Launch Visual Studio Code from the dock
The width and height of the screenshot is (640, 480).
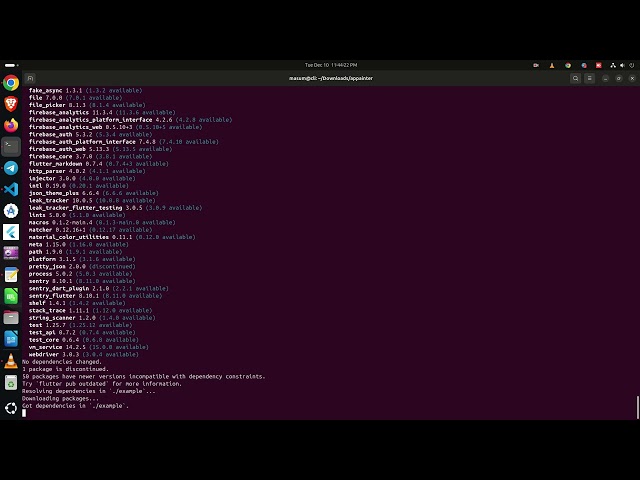tap(11, 189)
